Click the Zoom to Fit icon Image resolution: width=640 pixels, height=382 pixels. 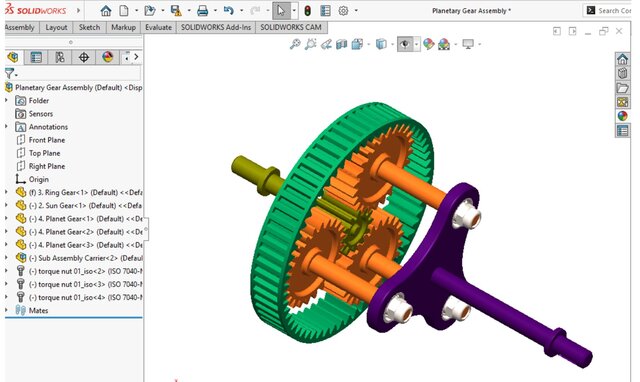(295, 44)
